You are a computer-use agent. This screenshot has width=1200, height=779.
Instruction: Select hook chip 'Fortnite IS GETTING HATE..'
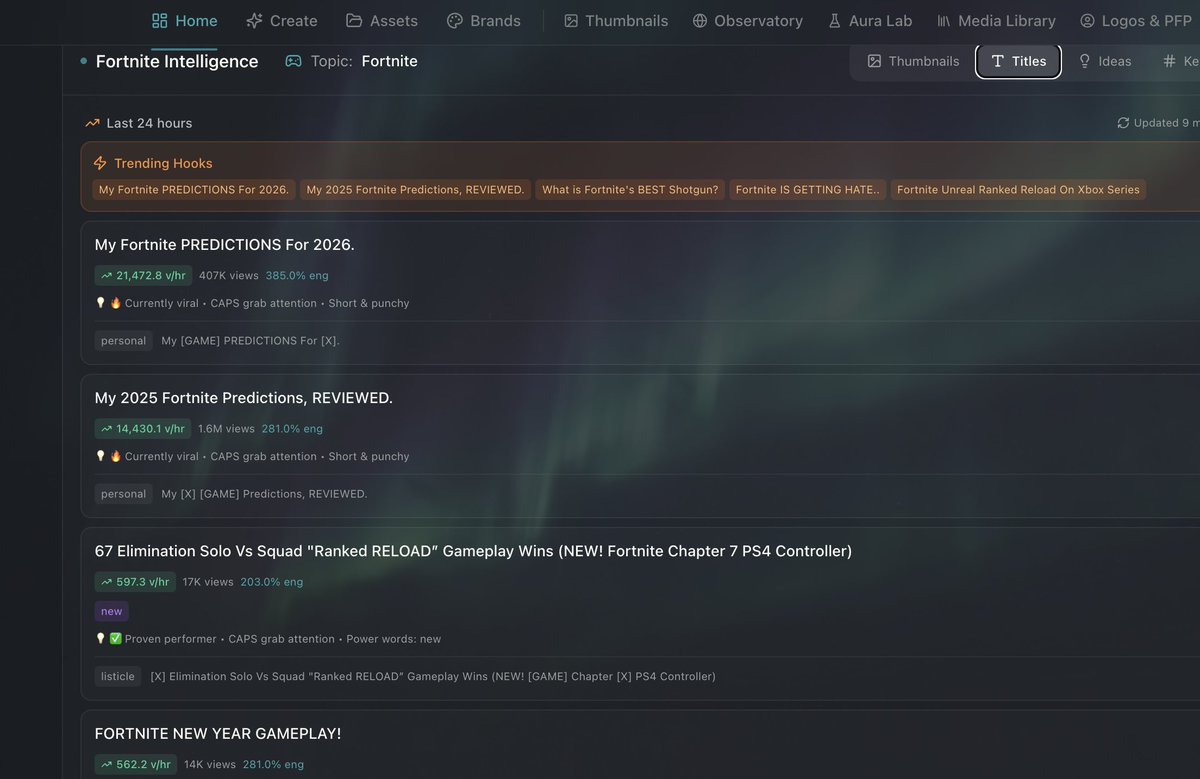coord(808,189)
